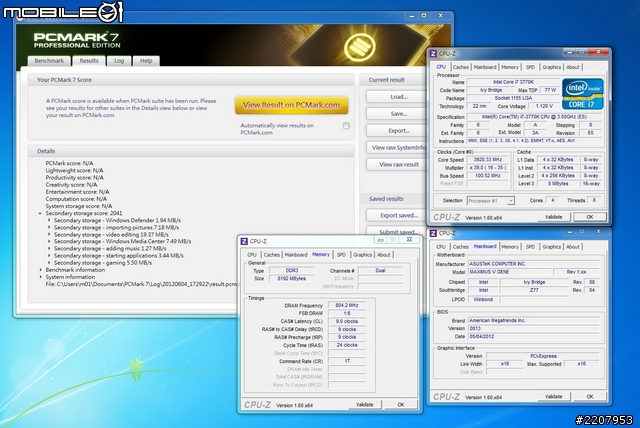This screenshot has width=640, height=428.
Task: Collapse the Secondary storage score tree node
Action: 40,213
